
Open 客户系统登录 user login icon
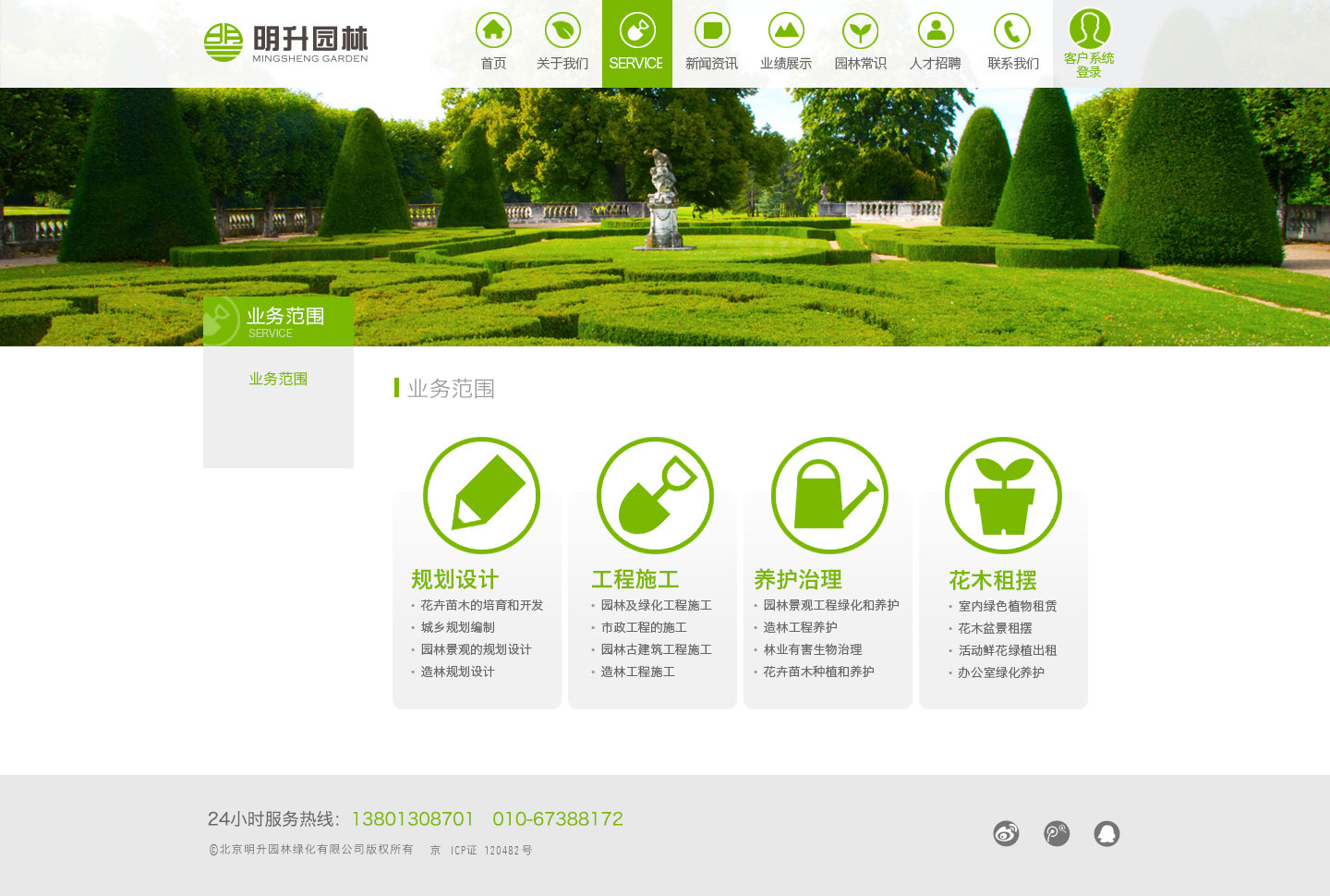[x=1089, y=30]
